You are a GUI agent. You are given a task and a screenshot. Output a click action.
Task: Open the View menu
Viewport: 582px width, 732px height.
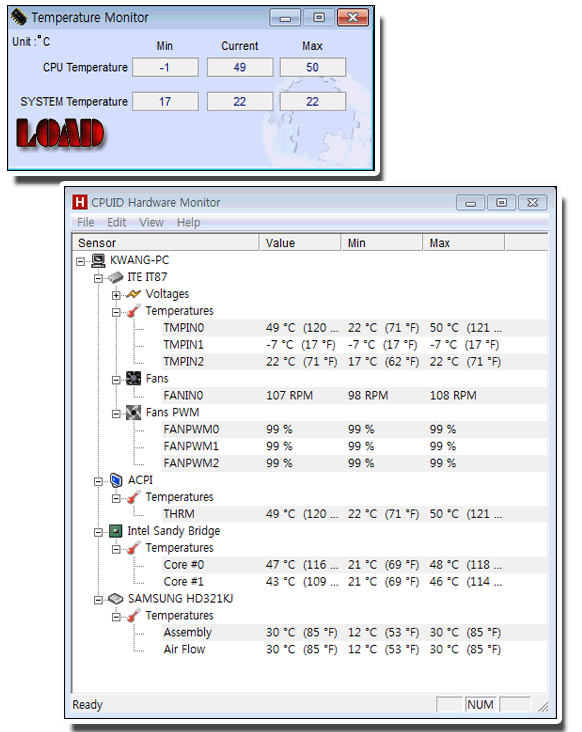151,223
